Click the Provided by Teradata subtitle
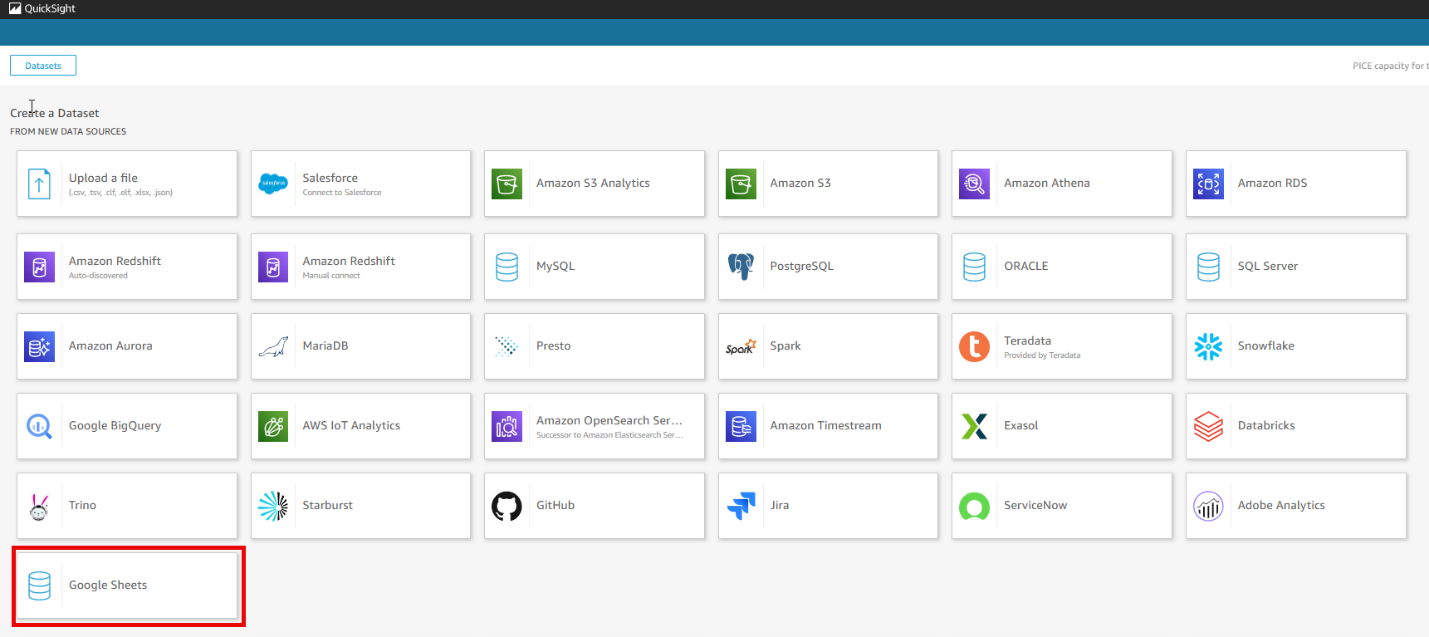This screenshot has width=1429, height=637. (x=1042, y=355)
